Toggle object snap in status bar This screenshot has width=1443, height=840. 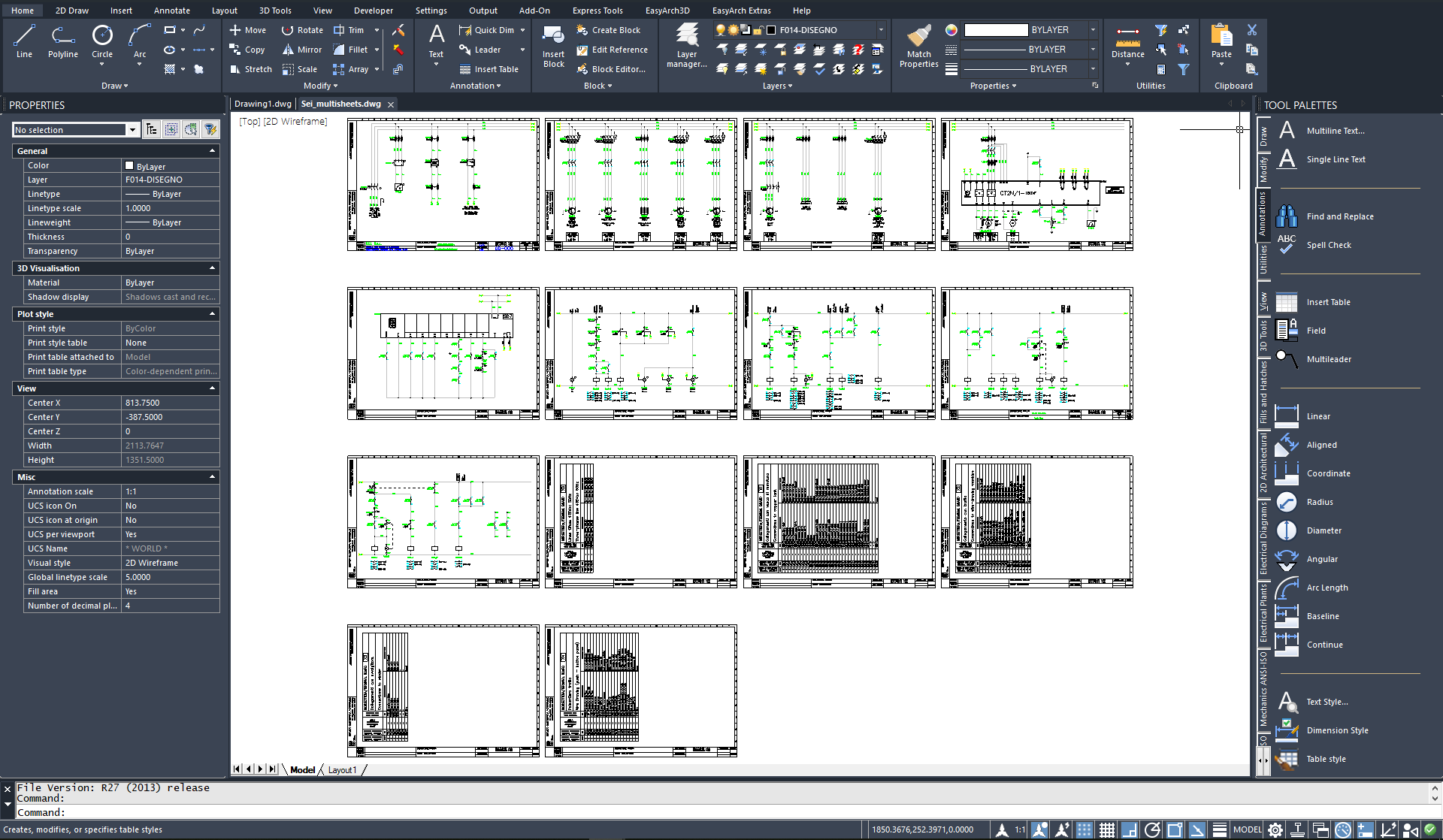[1175, 830]
